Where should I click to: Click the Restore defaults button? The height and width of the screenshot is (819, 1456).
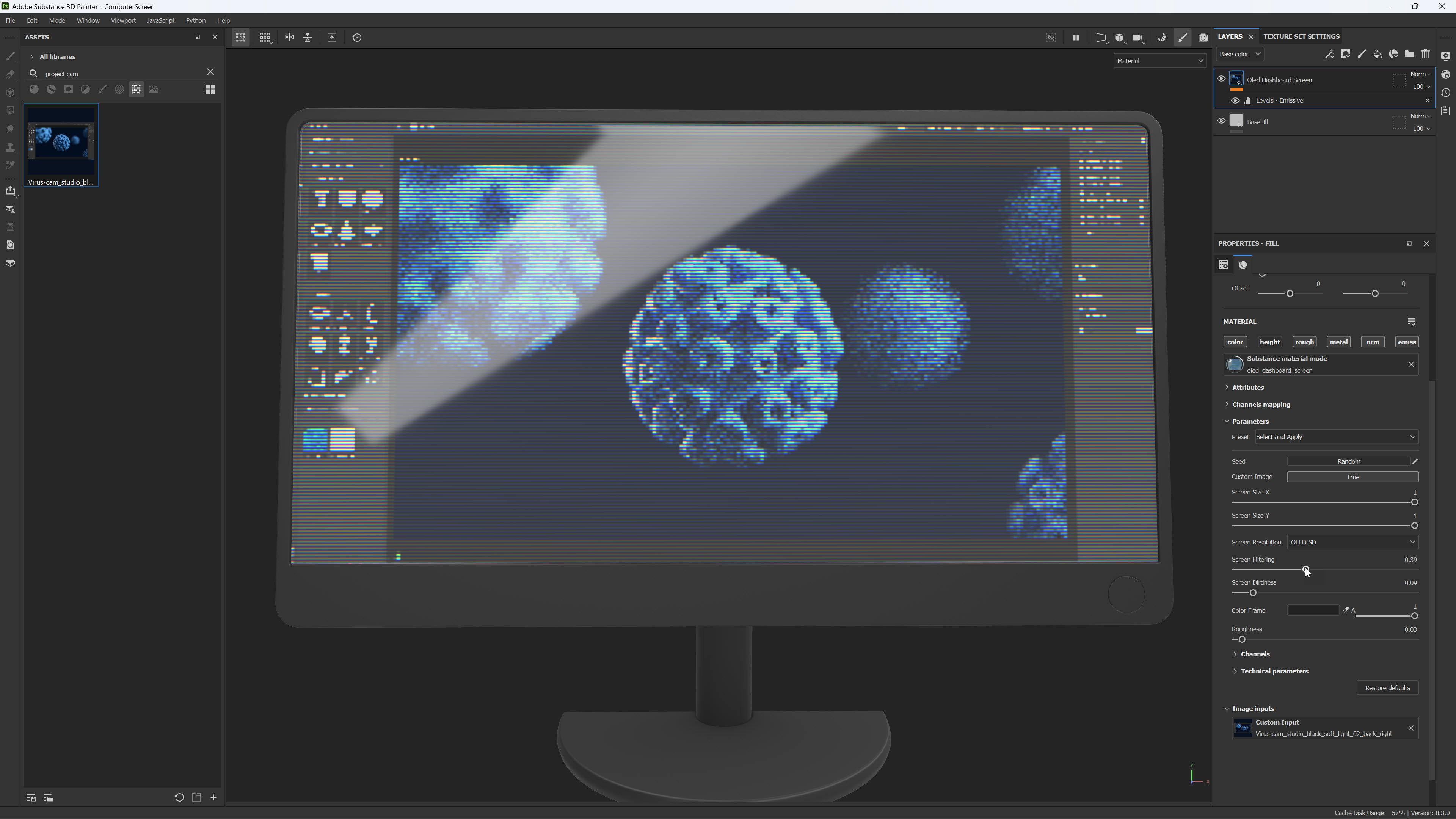pos(1387,688)
